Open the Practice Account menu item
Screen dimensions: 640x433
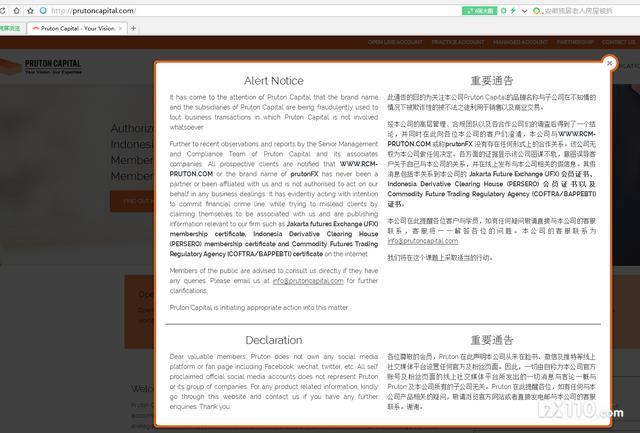click(x=458, y=42)
